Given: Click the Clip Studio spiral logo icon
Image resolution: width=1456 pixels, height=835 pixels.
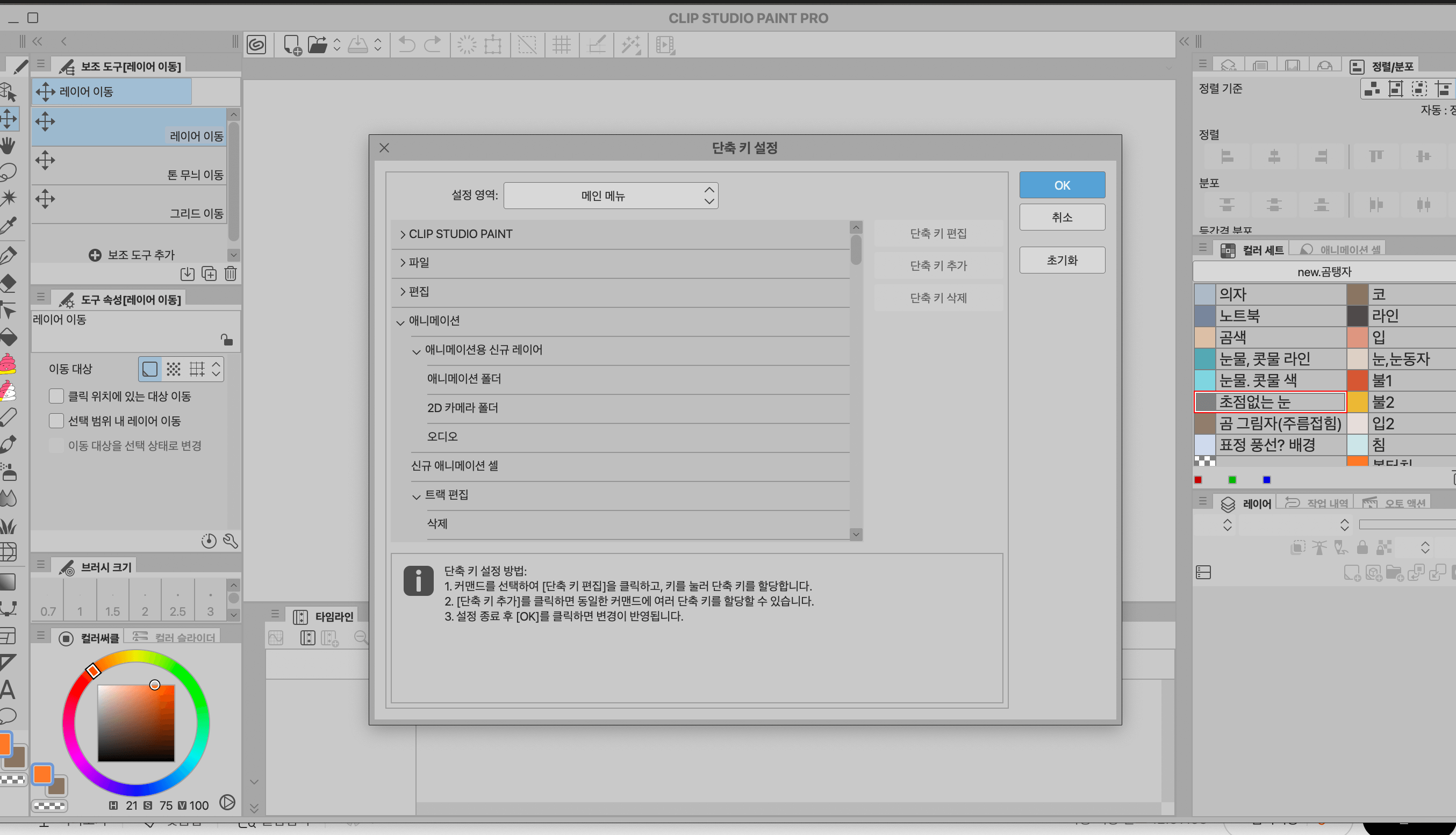Looking at the screenshot, I should coord(256,45).
